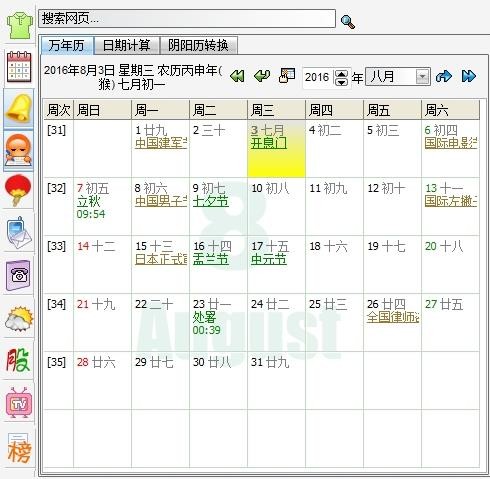Open the purple telephone book icon
This screenshot has height=479, width=490.
(19, 275)
